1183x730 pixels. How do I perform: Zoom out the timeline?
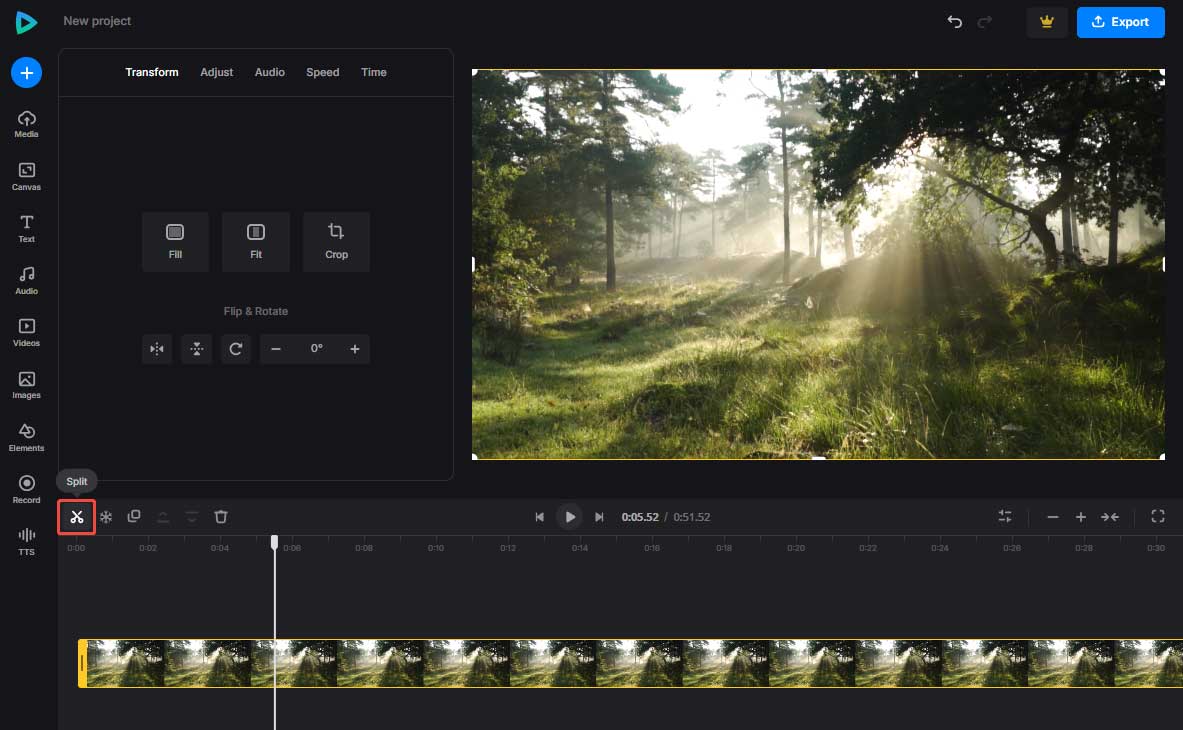tap(1052, 517)
